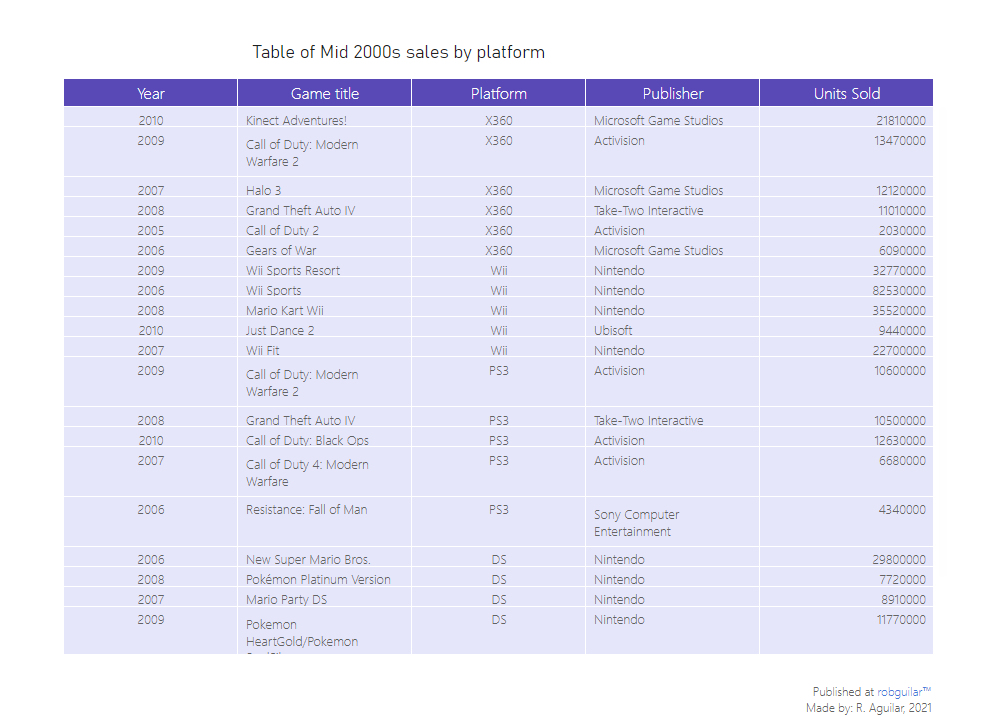Select the units value 13470000
The width and height of the screenshot is (997, 716).
click(x=900, y=141)
